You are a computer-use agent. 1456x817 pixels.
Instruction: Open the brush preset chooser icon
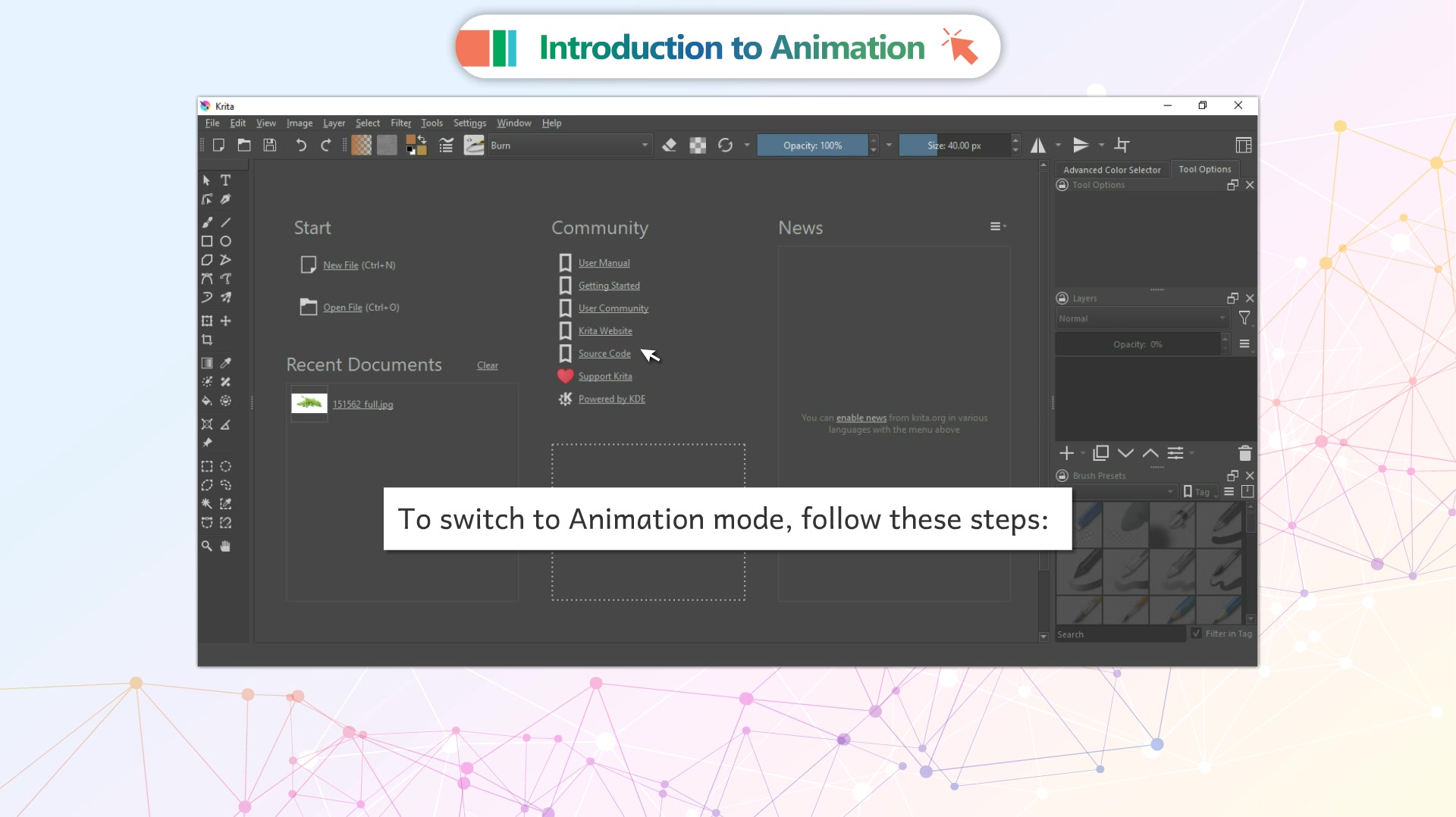[x=474, y=146]
